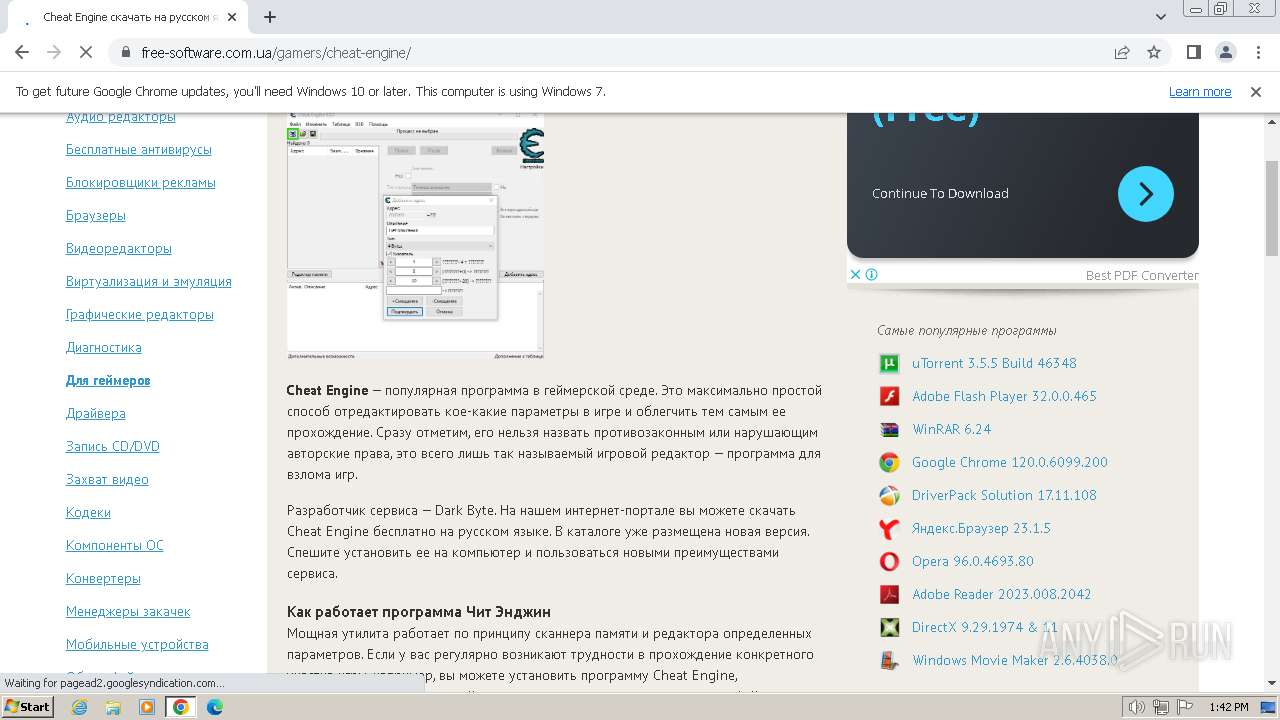Image resolution: width=1280 pixels, height=720 pixels.
Task: Open the Браузеры category
Action: [95, 215]
